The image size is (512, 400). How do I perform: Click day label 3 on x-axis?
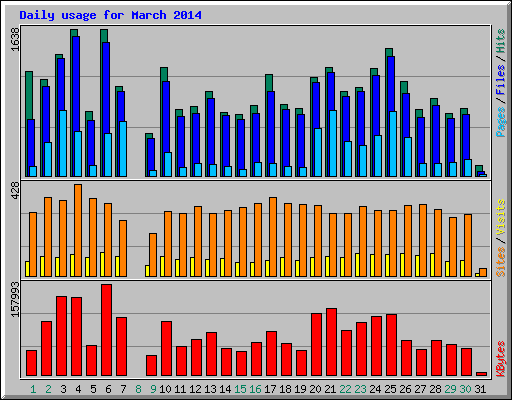pos(63,389)
